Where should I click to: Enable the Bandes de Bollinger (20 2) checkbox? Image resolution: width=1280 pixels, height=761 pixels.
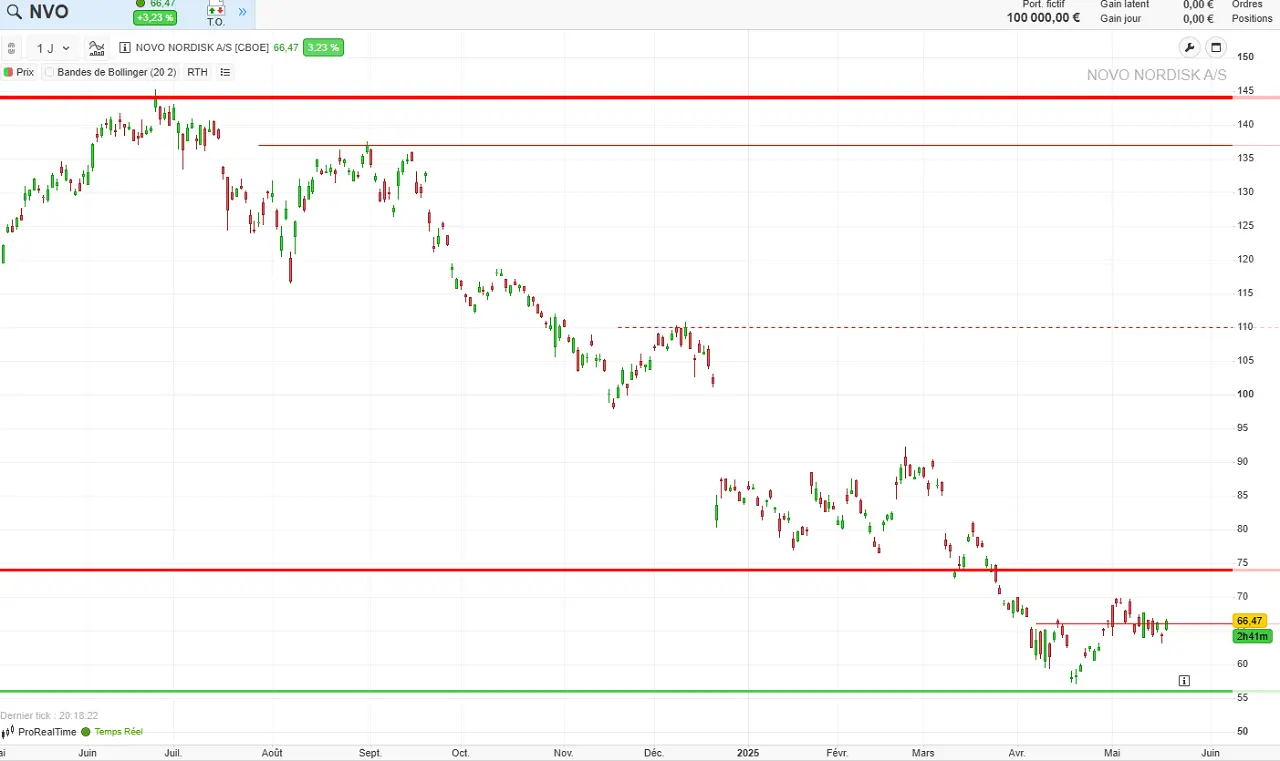coord(49,72)
